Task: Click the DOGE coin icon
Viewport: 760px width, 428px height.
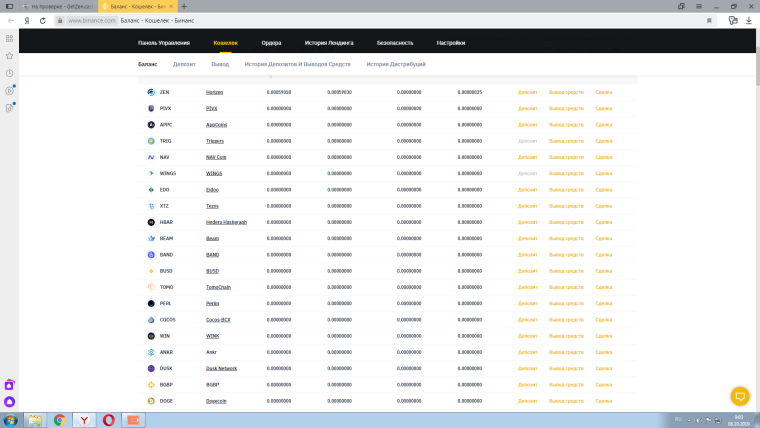Action: click(151, 401)
